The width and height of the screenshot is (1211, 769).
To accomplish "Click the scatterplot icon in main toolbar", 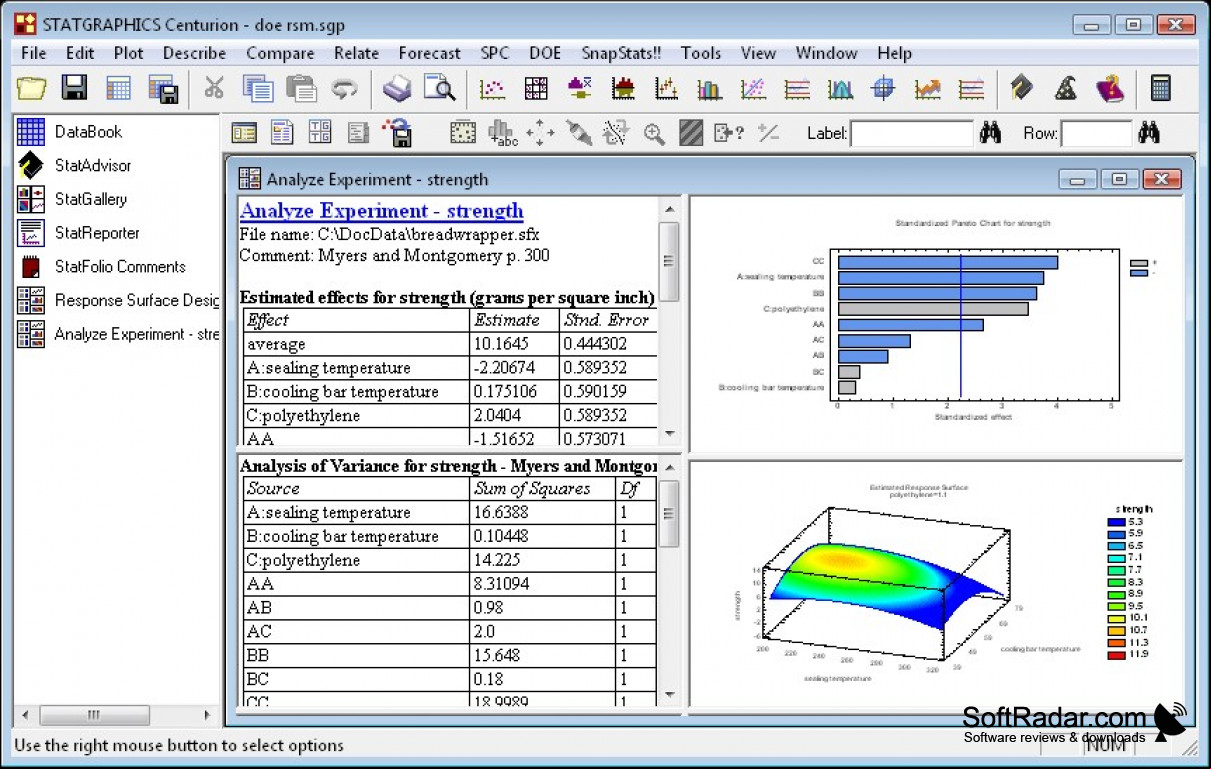I will point(492,88).
